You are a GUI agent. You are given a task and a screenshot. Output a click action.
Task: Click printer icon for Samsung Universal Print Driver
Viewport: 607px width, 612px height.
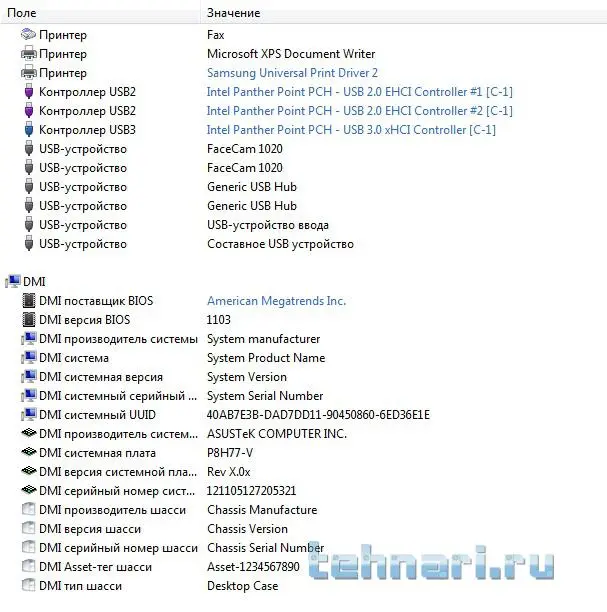tap(28, 73)
